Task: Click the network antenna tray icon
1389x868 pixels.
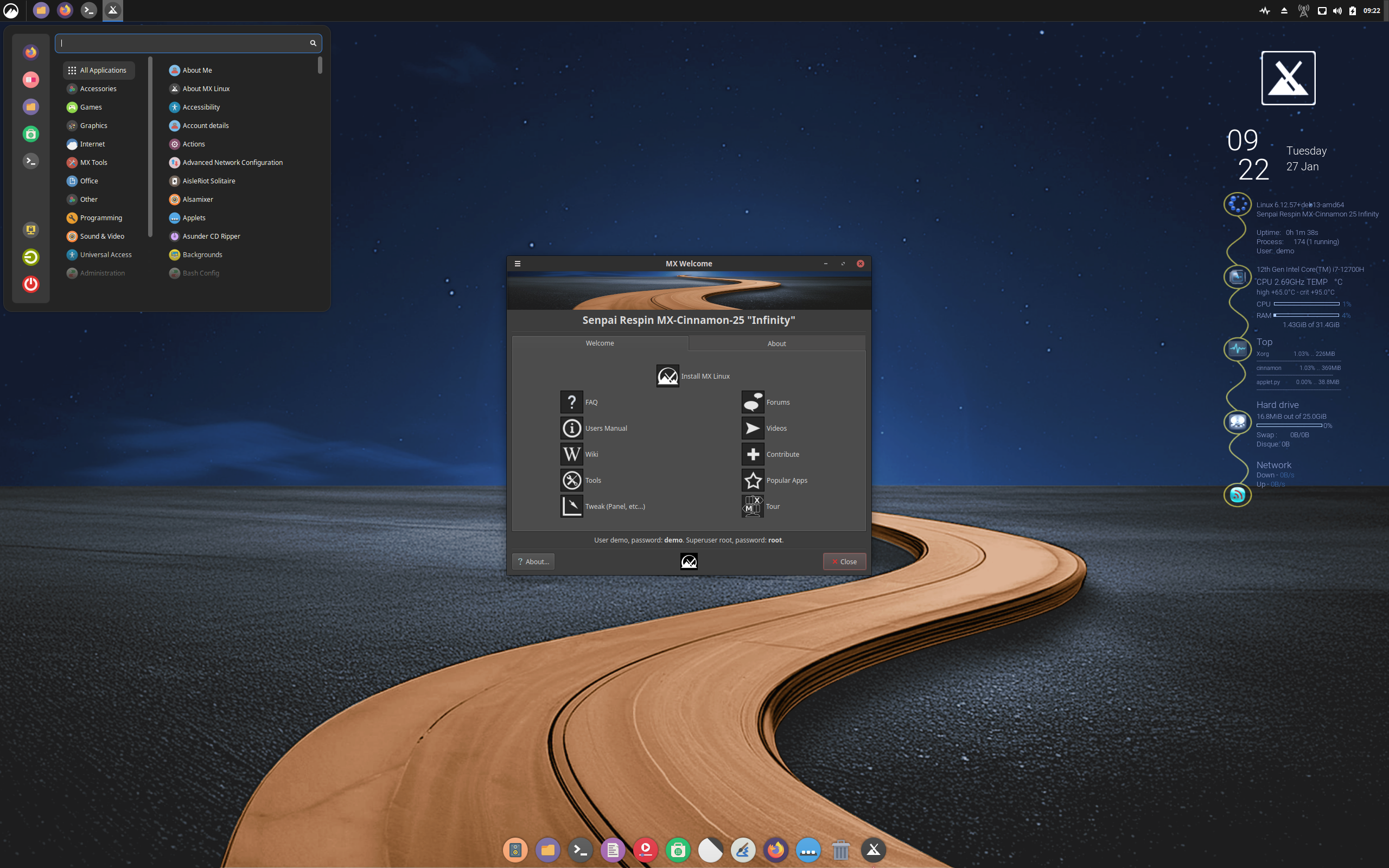Action: pyautogui.click(x=1303, y=10)
